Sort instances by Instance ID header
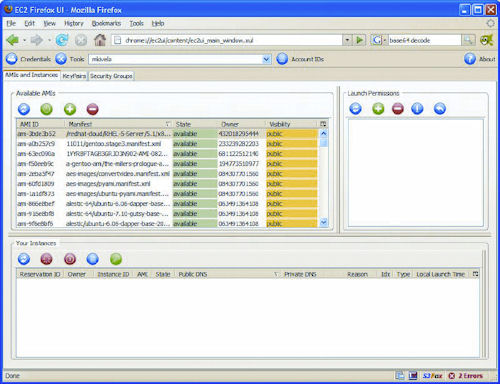500x384 pixels. [112, 274]
